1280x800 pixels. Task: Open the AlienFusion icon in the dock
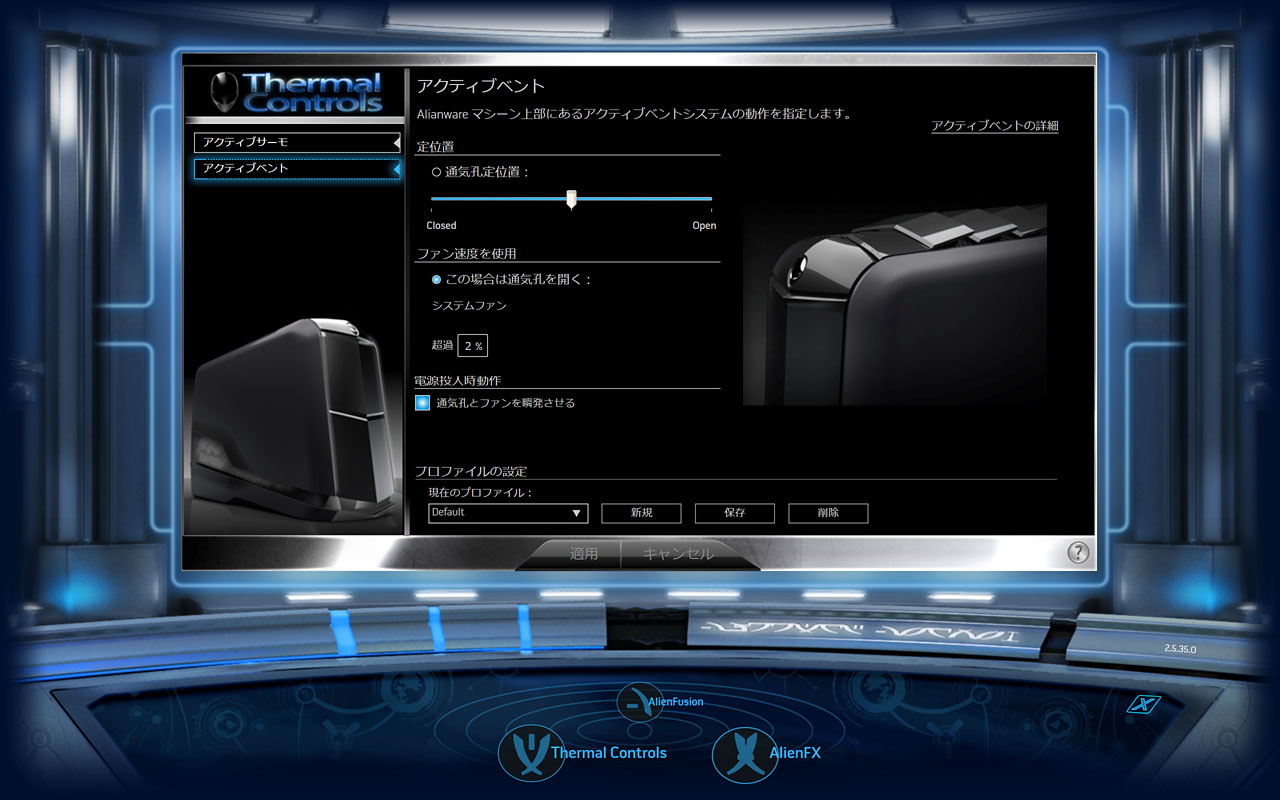click(638, 702)
